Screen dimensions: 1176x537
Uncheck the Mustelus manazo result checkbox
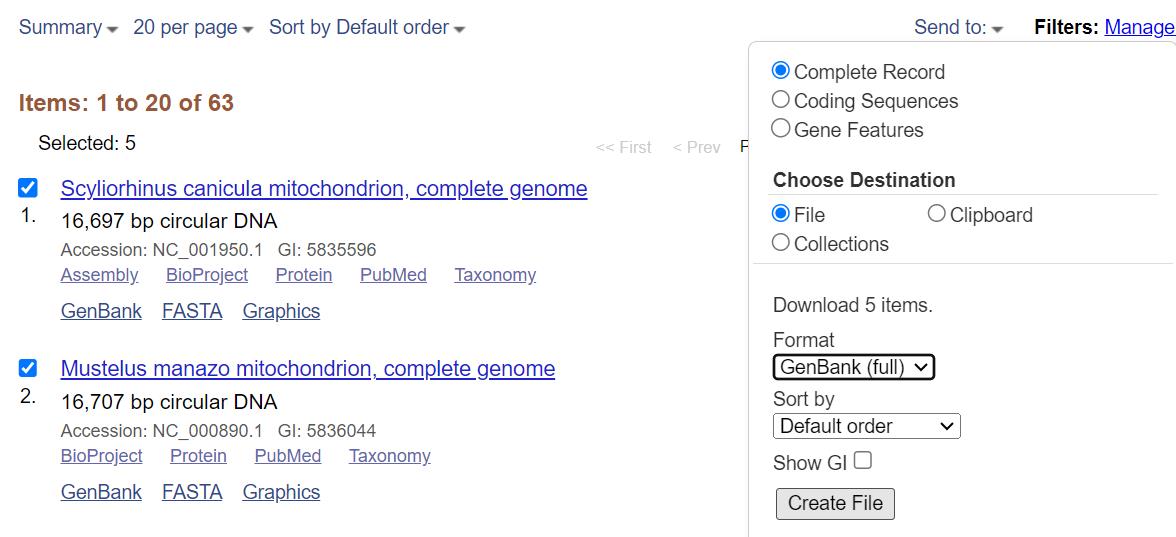click(x=28, y=368)
